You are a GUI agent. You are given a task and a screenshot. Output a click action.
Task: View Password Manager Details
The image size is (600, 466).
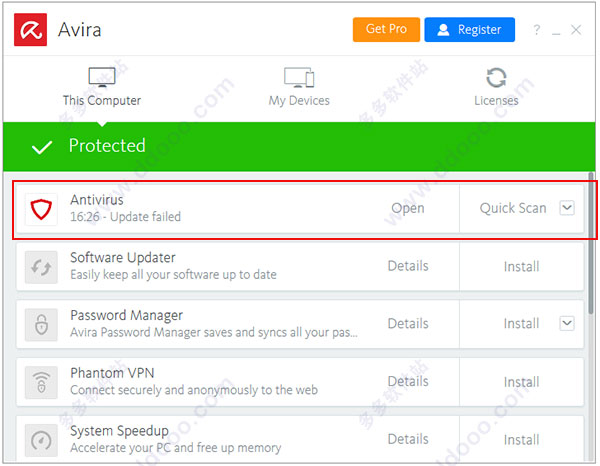408,324
